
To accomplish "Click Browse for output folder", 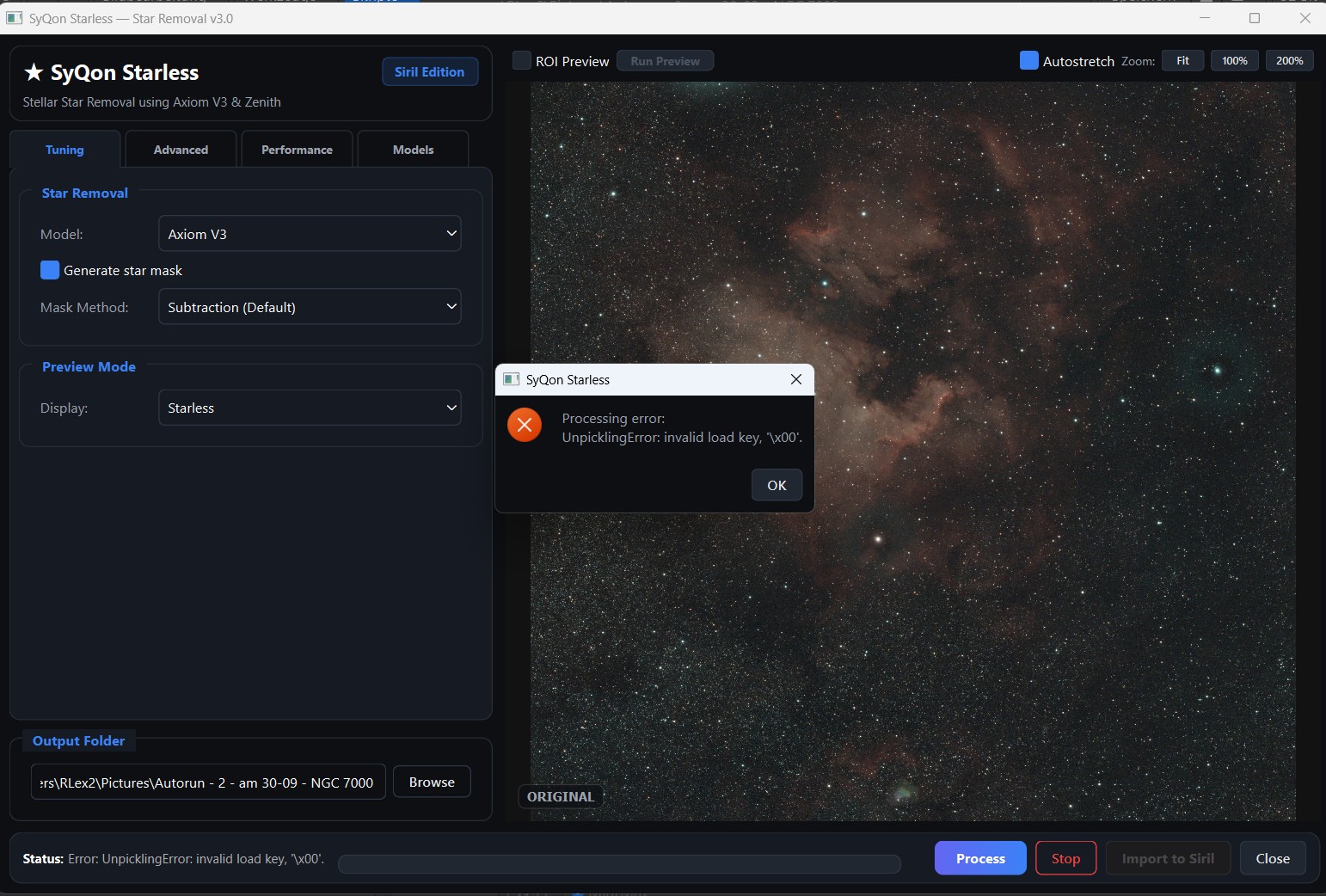I will click(x=432, y=782).
